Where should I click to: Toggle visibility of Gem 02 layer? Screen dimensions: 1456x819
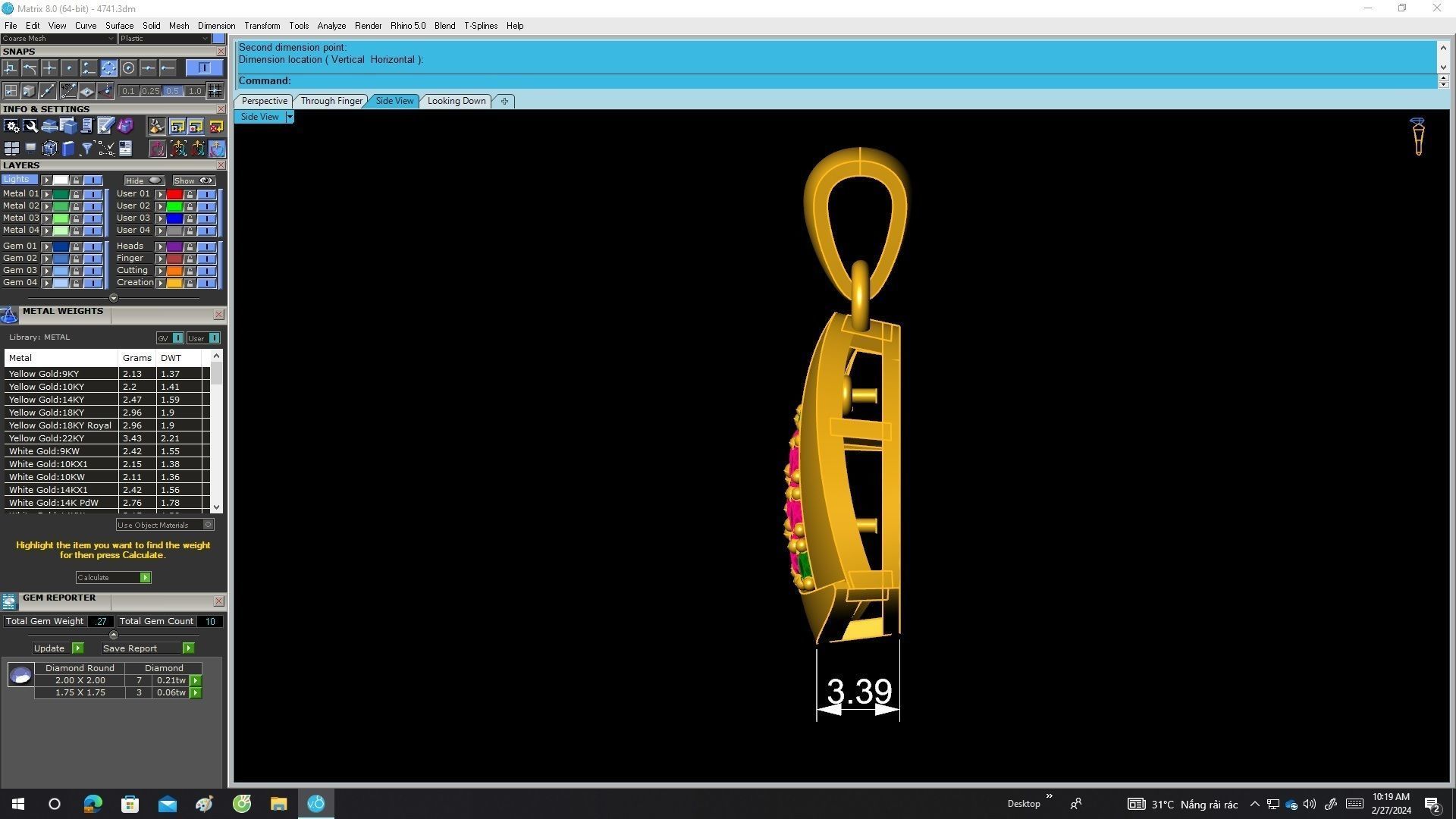click(x=93, y=259)
